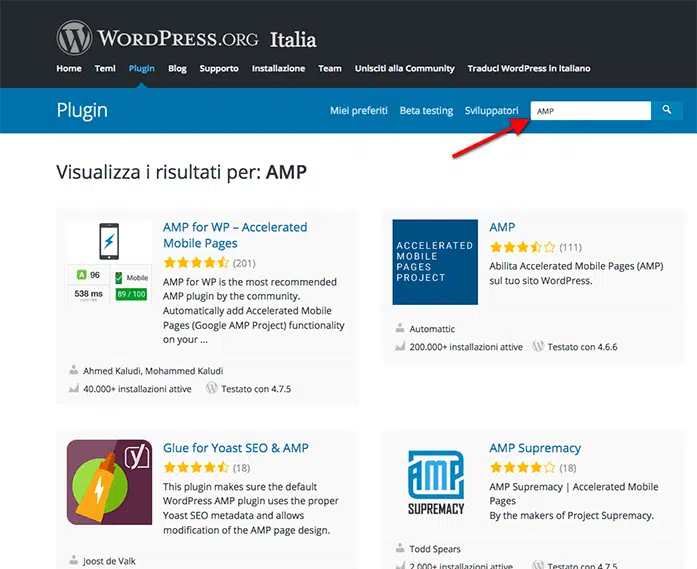Viewport: 697px width, 569px height.
Task: Click the author icon beside Automattic
Action: coord(400,328)
